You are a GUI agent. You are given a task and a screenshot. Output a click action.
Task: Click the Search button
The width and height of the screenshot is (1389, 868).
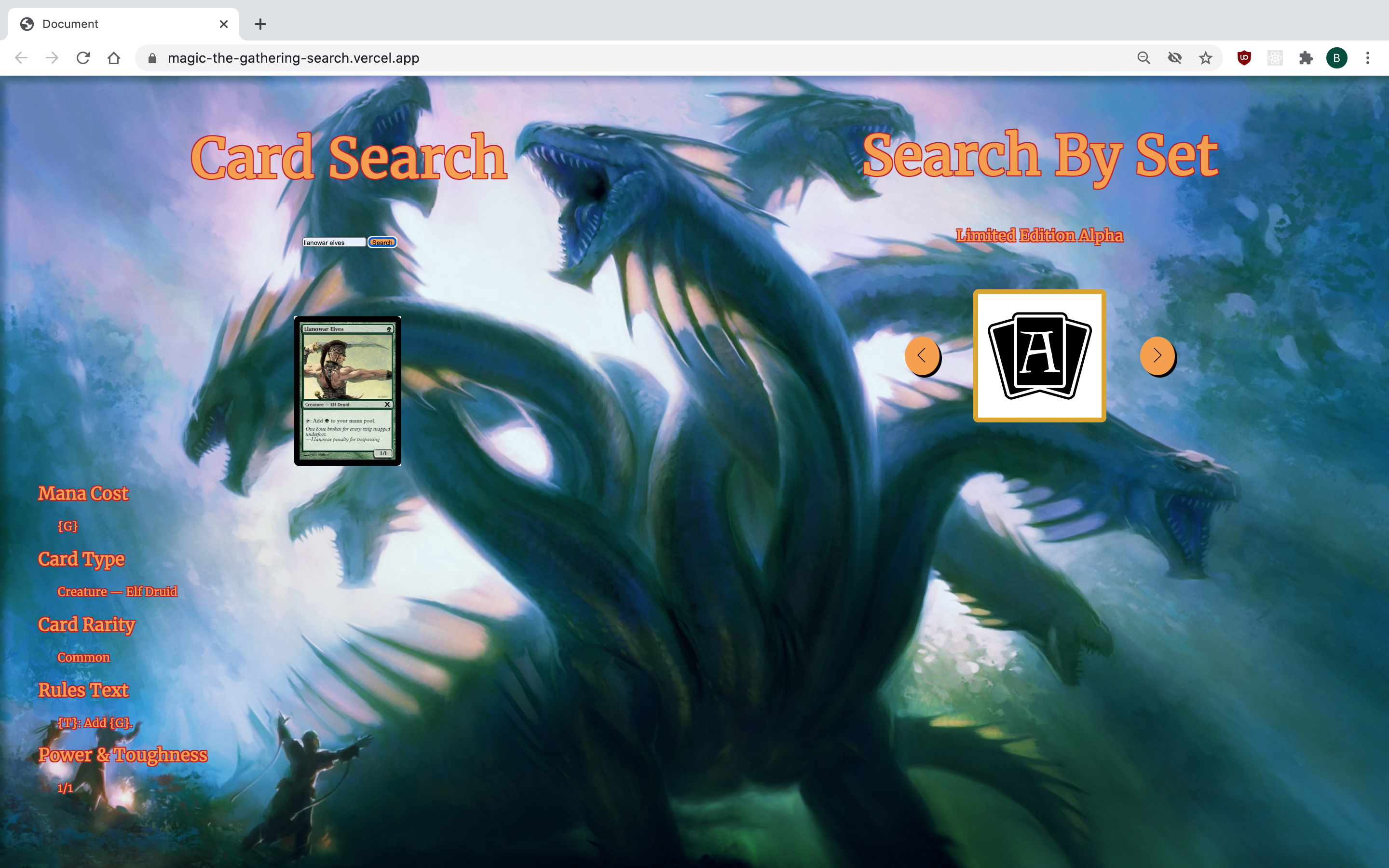point(382,242)
